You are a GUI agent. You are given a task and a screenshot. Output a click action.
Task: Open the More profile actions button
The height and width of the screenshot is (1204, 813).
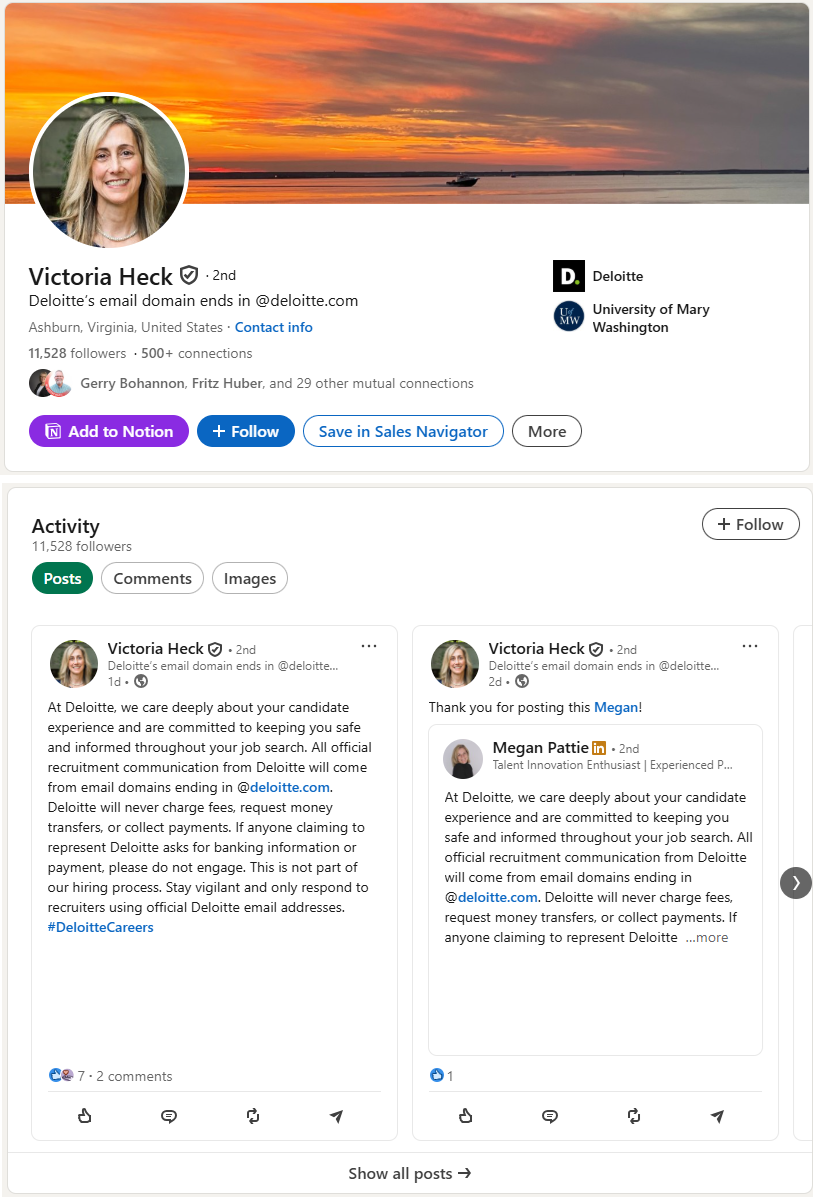pos(547,432)
